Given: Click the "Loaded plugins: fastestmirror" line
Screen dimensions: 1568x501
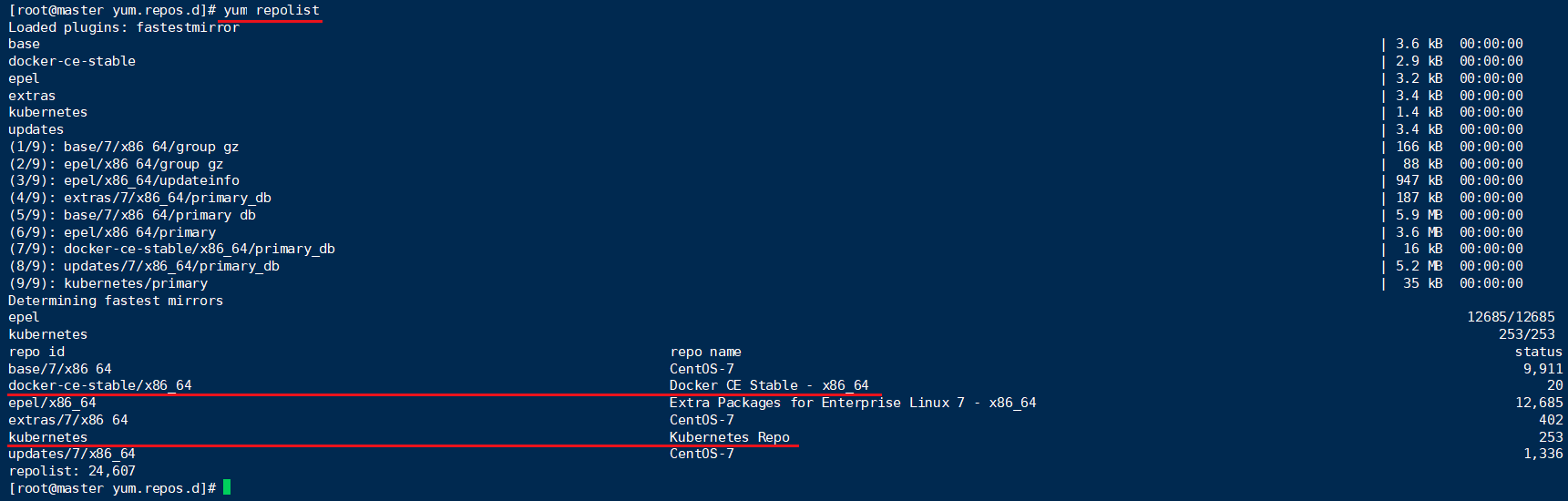Looking at the screenshot, I should pos(123,27).
